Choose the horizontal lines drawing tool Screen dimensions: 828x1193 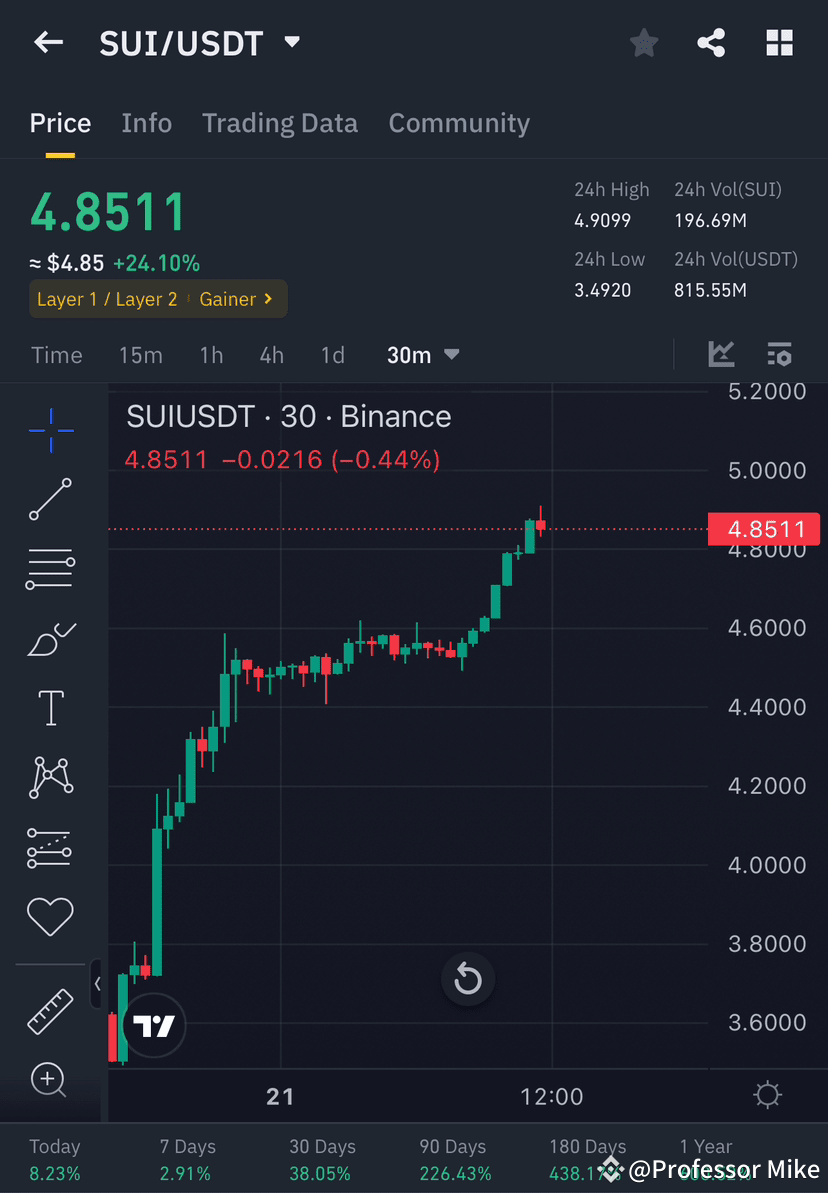pyautogui.click(x=50, y=568)
